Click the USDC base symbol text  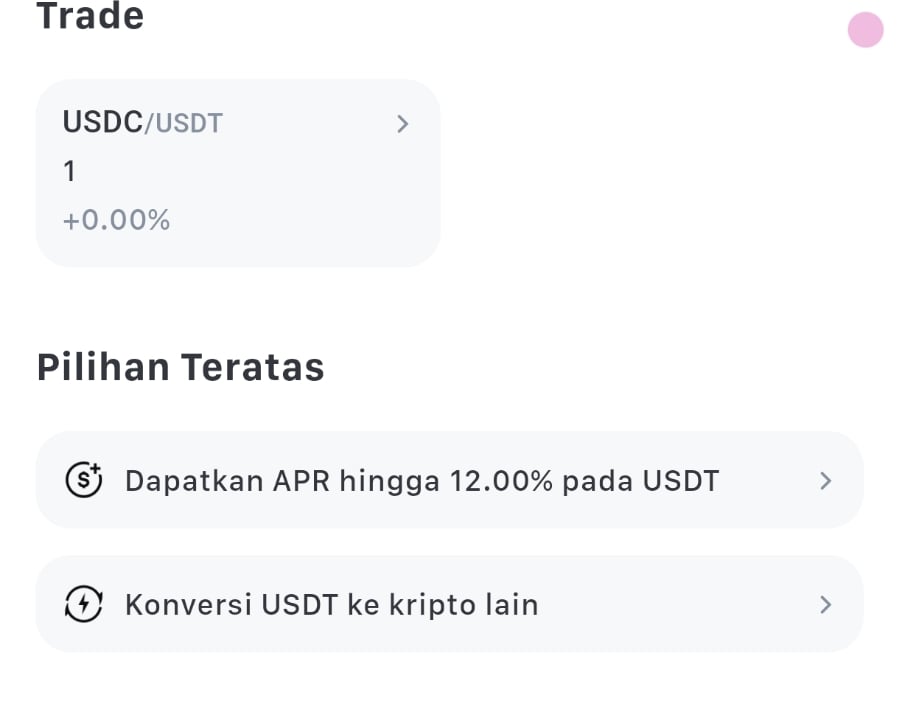pyautogui.click(x=103, y=122)
